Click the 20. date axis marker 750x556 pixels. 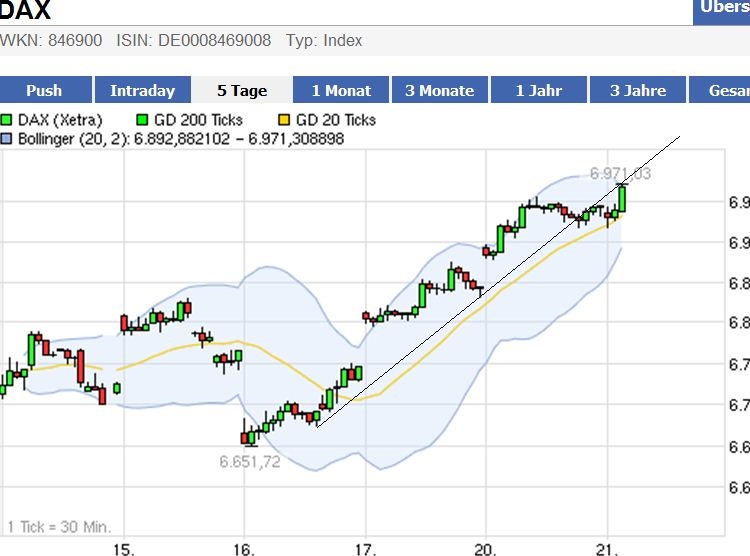click(485, 548)
